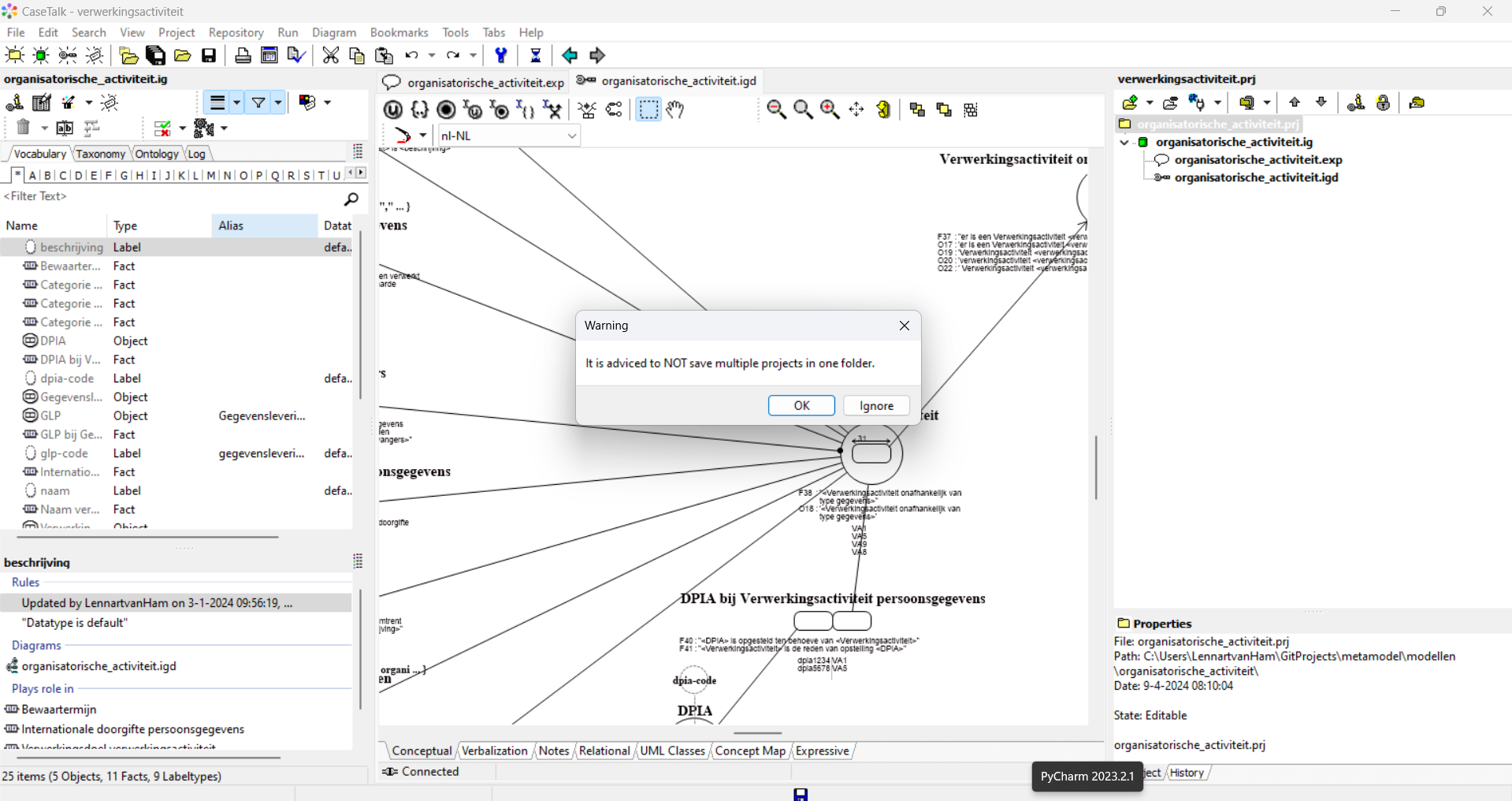Click Ignore in the Warning dialog
This screenshot has height=801, width=1512.
pos(876,405)
